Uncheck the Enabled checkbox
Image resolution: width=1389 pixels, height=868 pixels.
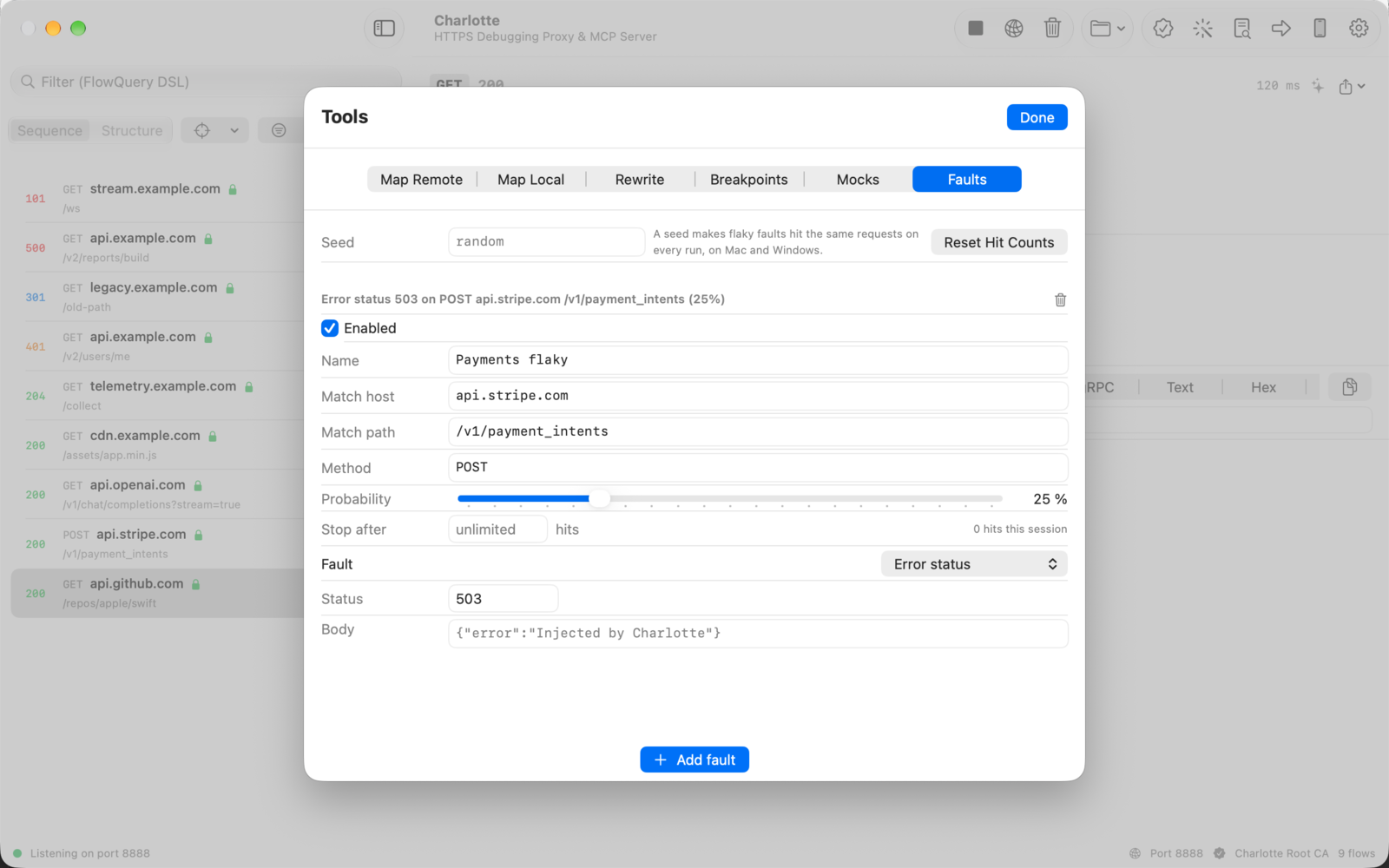click(330, 328)
